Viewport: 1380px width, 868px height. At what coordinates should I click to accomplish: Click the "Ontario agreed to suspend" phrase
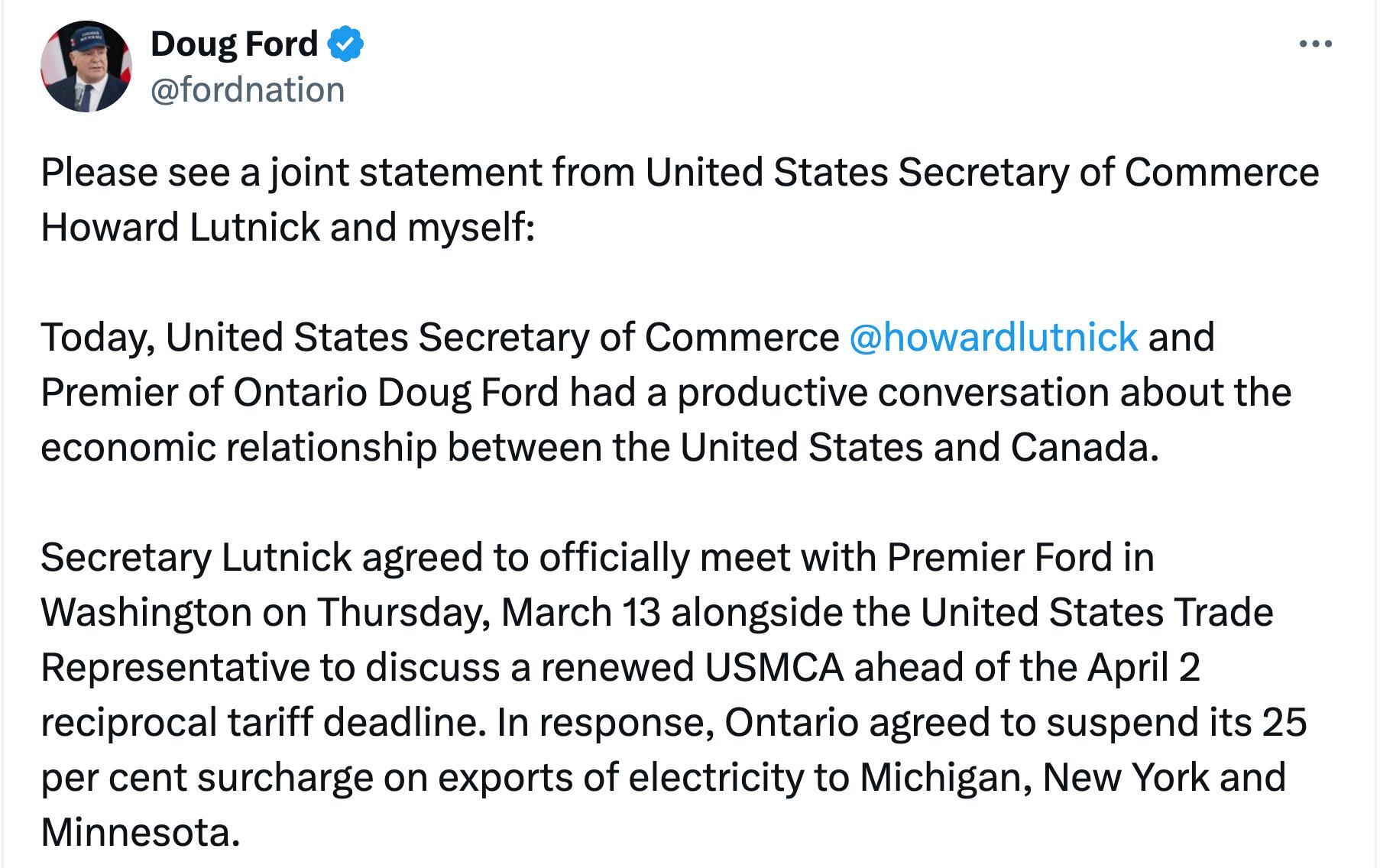[x=880, y=722]
